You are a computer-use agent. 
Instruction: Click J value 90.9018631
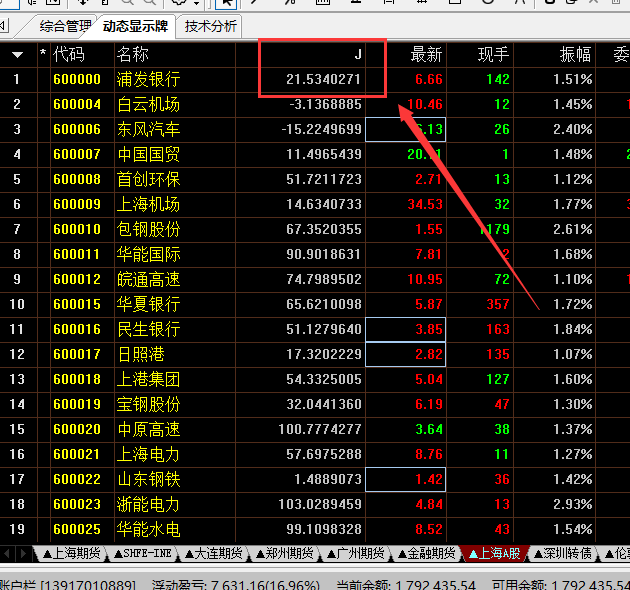pos(323,254)
